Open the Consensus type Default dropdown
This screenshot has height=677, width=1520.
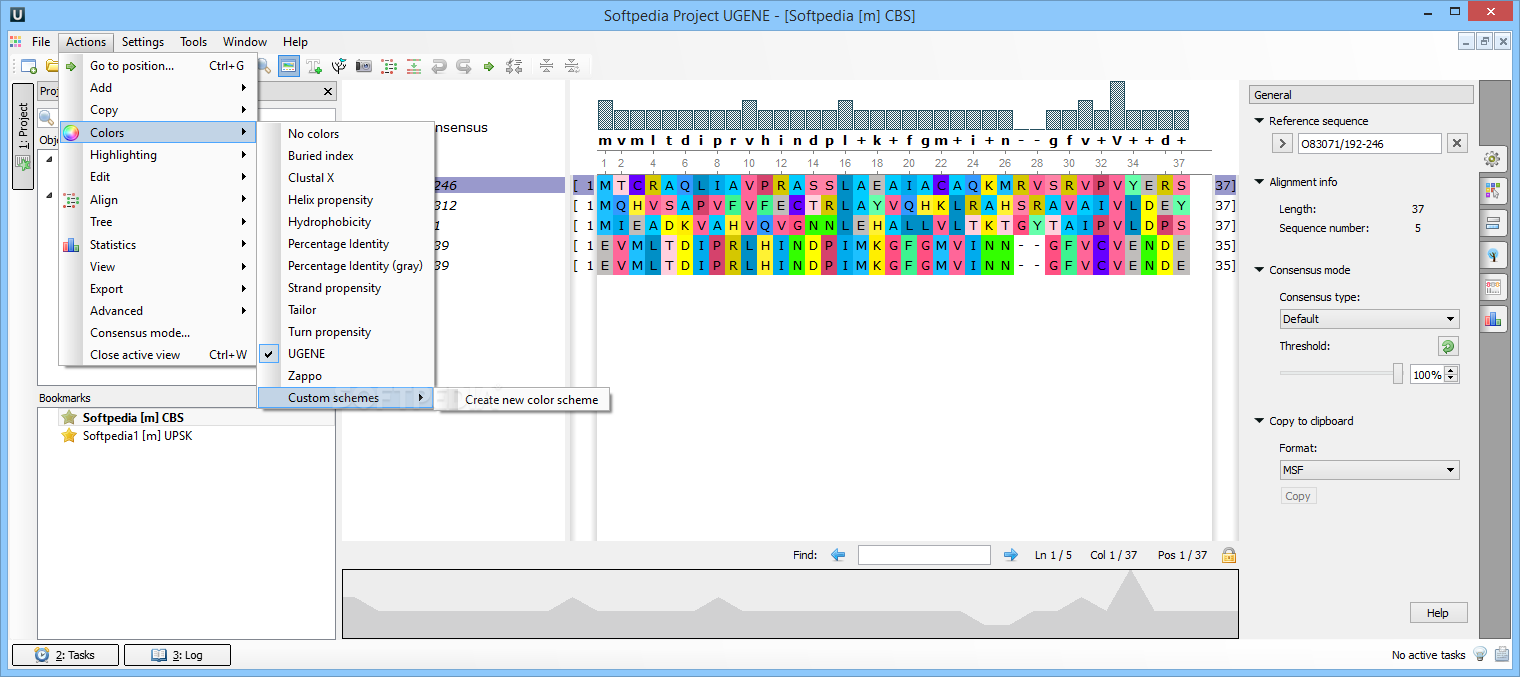pos(1369,319)
